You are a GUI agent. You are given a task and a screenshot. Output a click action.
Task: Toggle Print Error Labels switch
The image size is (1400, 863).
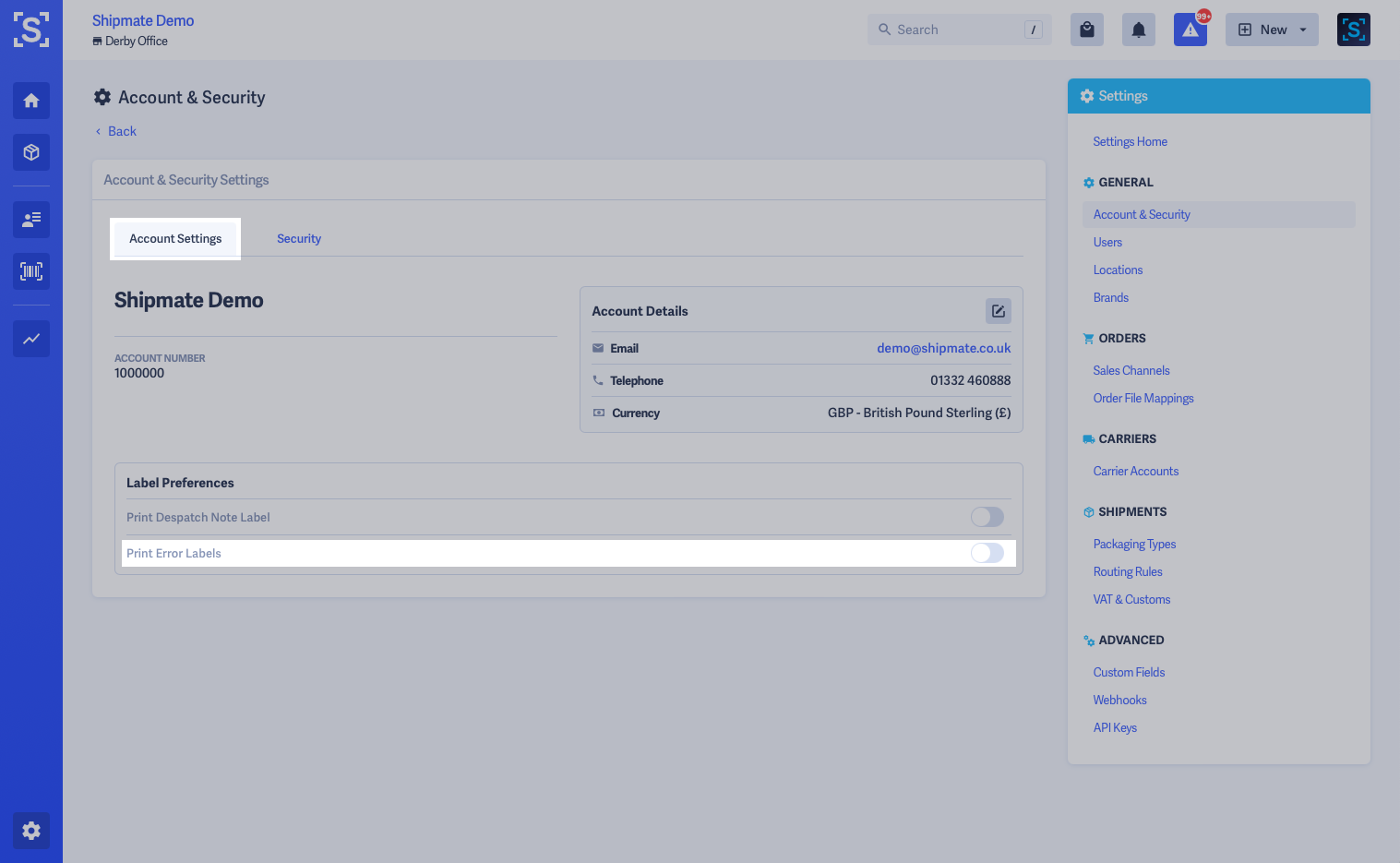[987, 553]
